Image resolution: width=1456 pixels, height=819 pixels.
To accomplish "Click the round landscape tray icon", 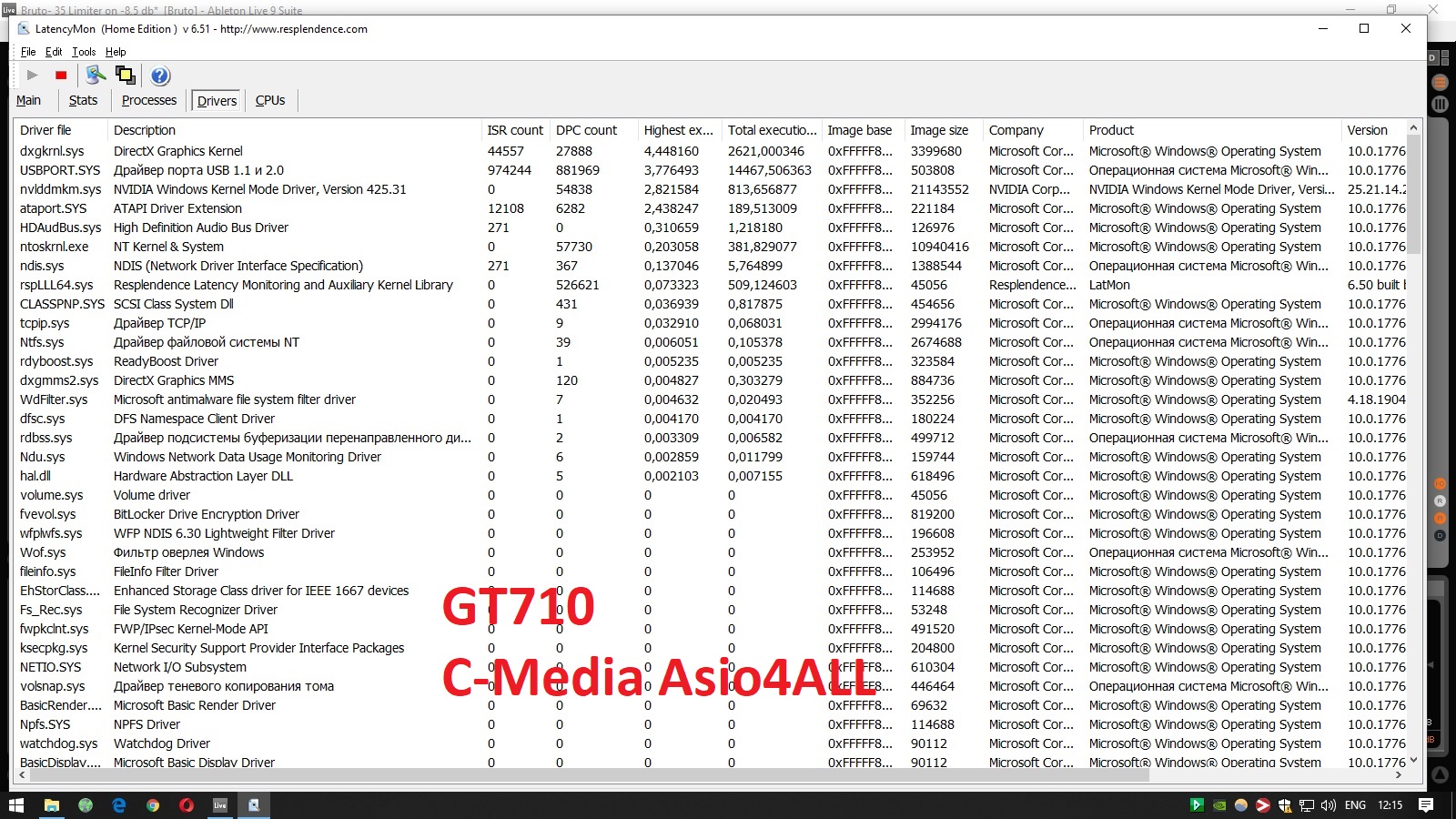I will click(1241, 805).
